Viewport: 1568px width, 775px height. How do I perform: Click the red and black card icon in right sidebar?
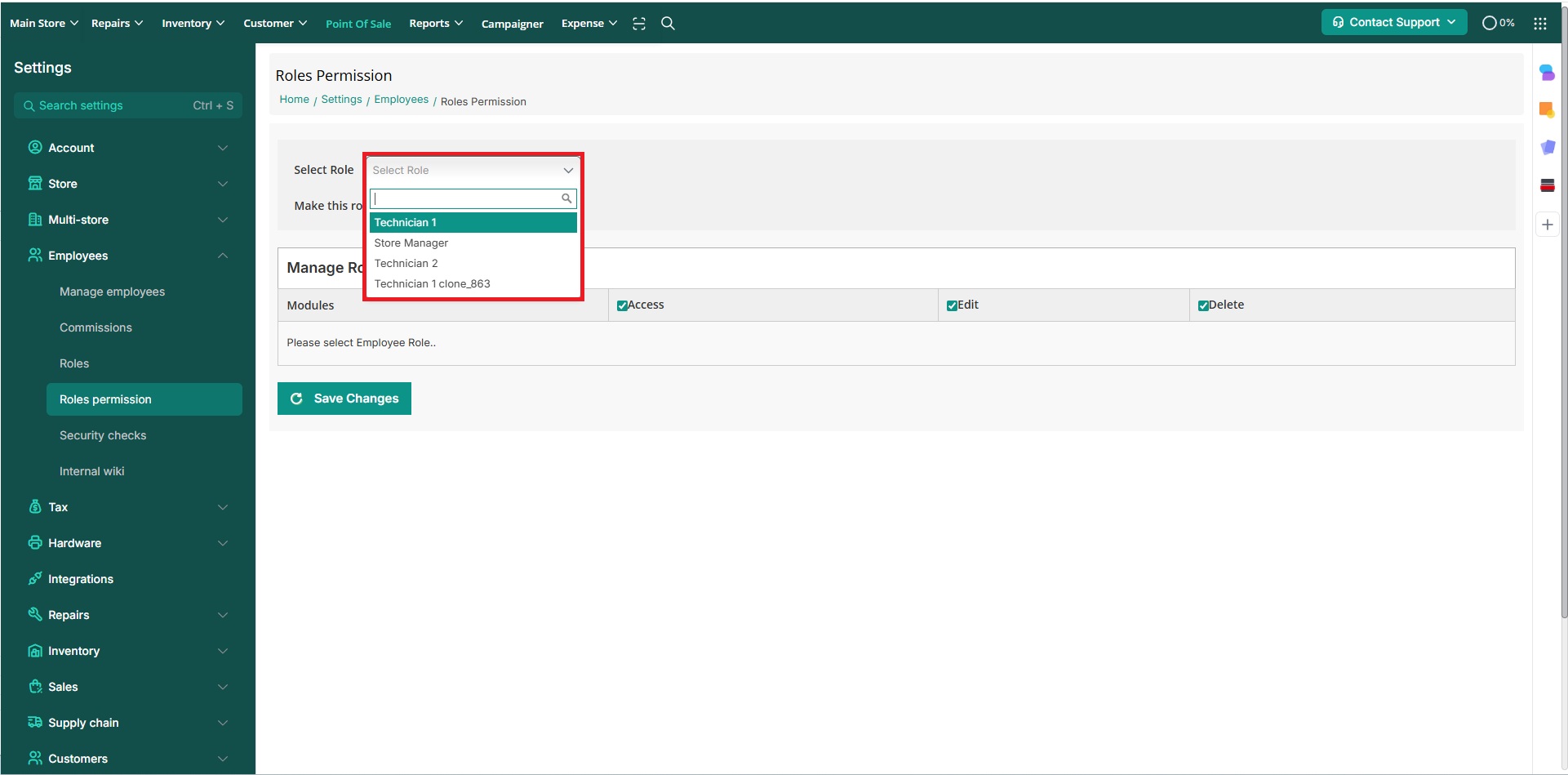click(x=1547, y=185)
